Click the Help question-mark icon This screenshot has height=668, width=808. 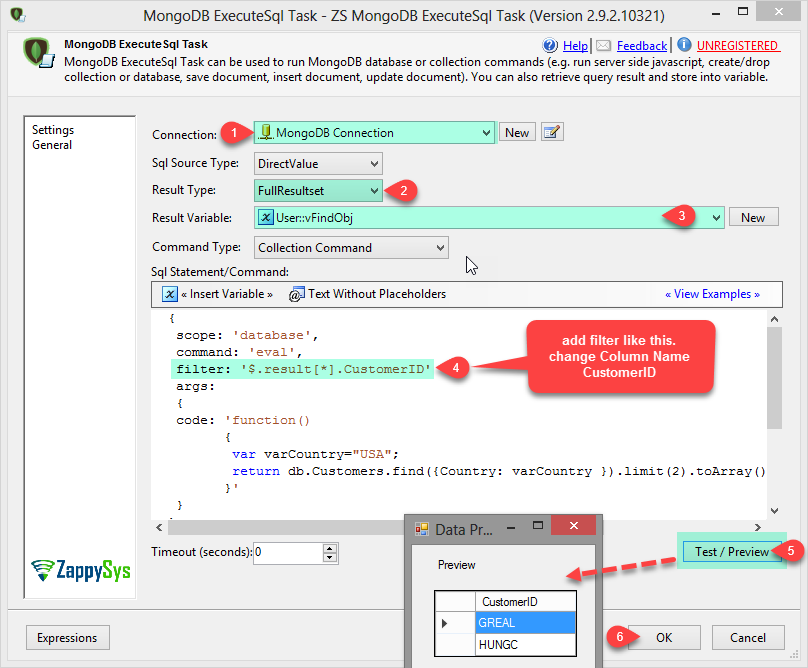(550, 45)
